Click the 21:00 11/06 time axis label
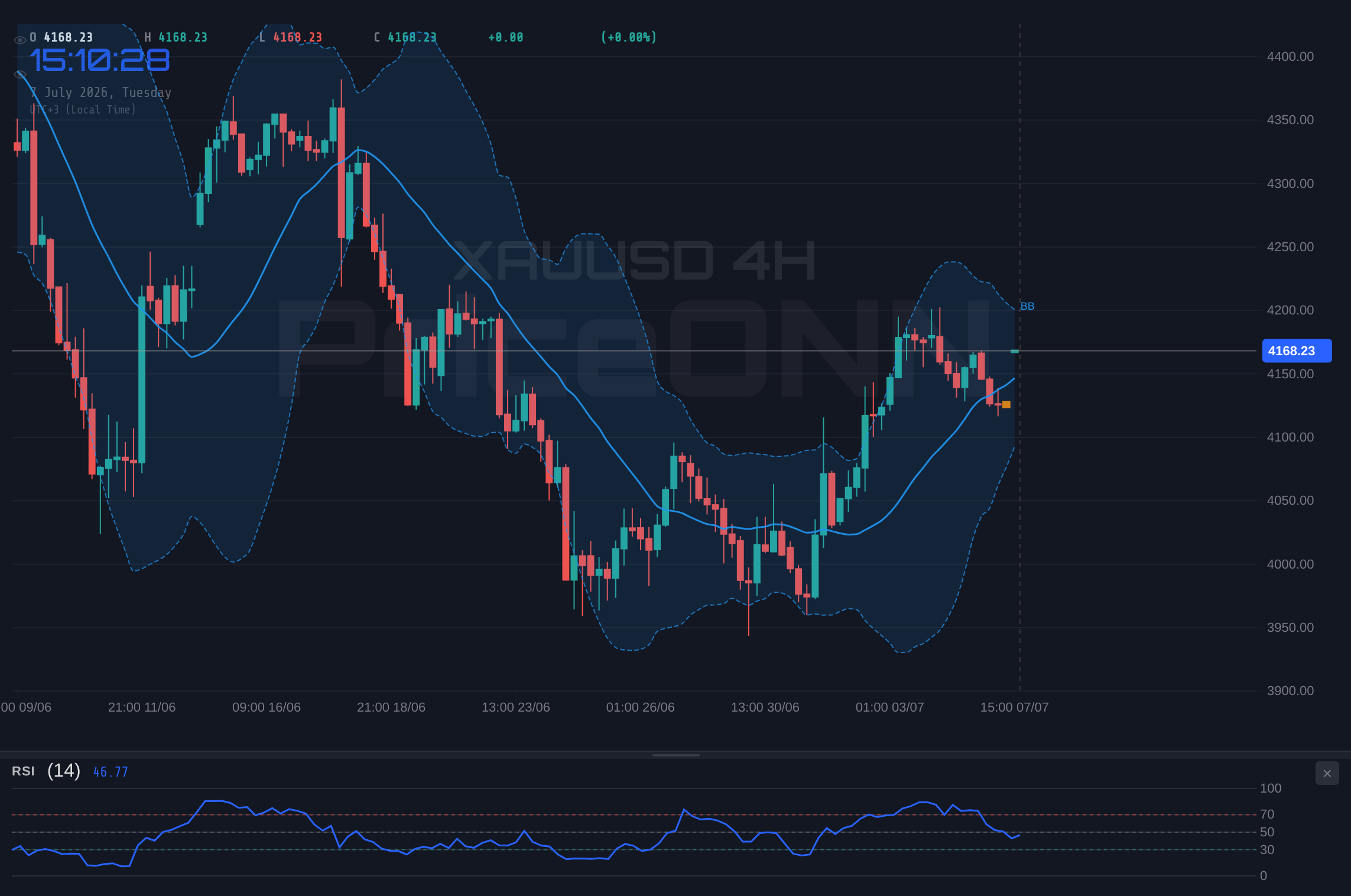 tap(142, 707)
